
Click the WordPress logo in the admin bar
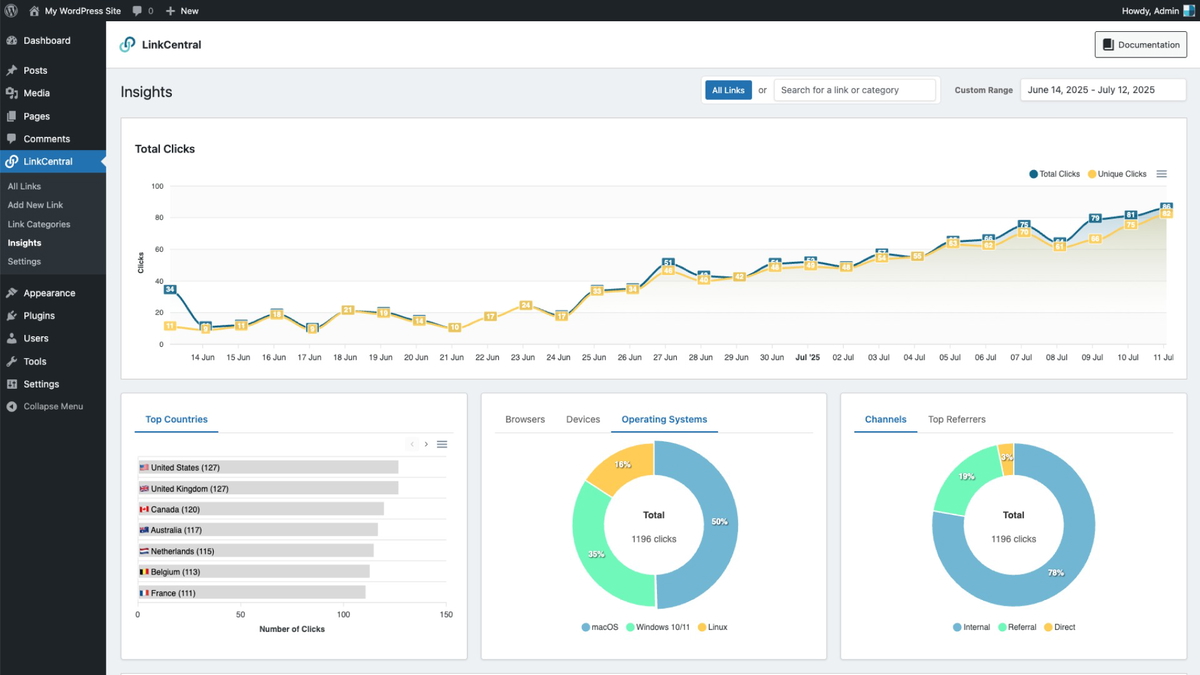tap(11, 11)
